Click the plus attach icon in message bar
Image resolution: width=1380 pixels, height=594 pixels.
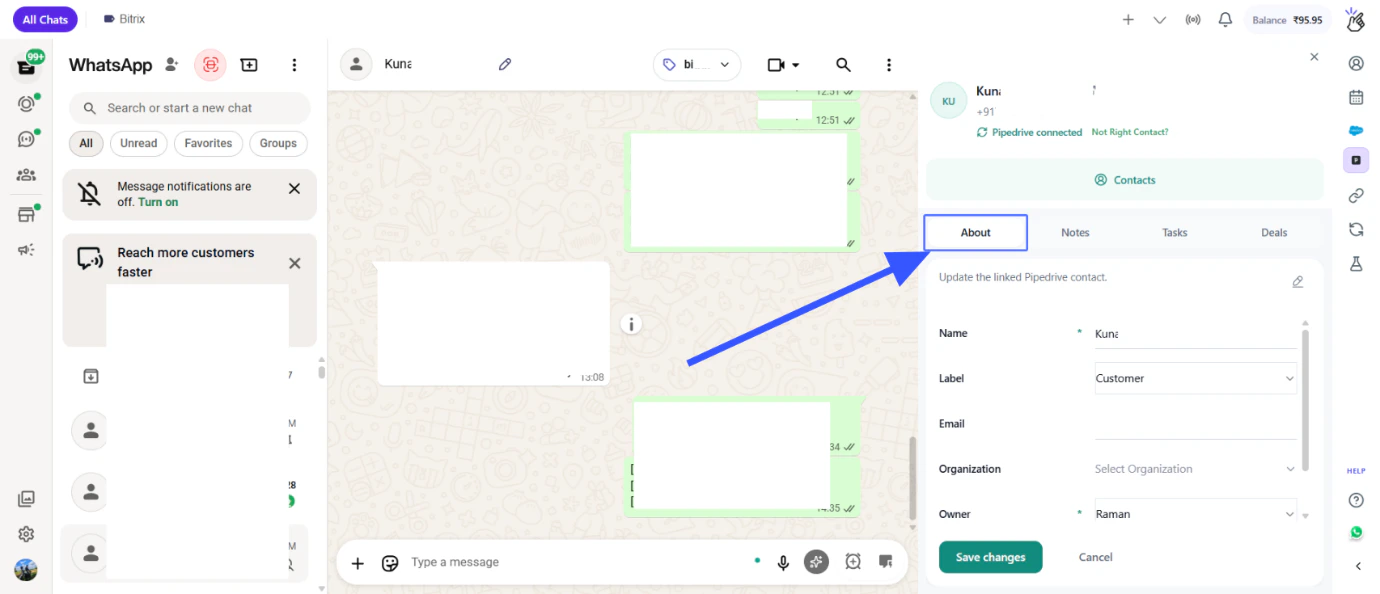[357, 563]
